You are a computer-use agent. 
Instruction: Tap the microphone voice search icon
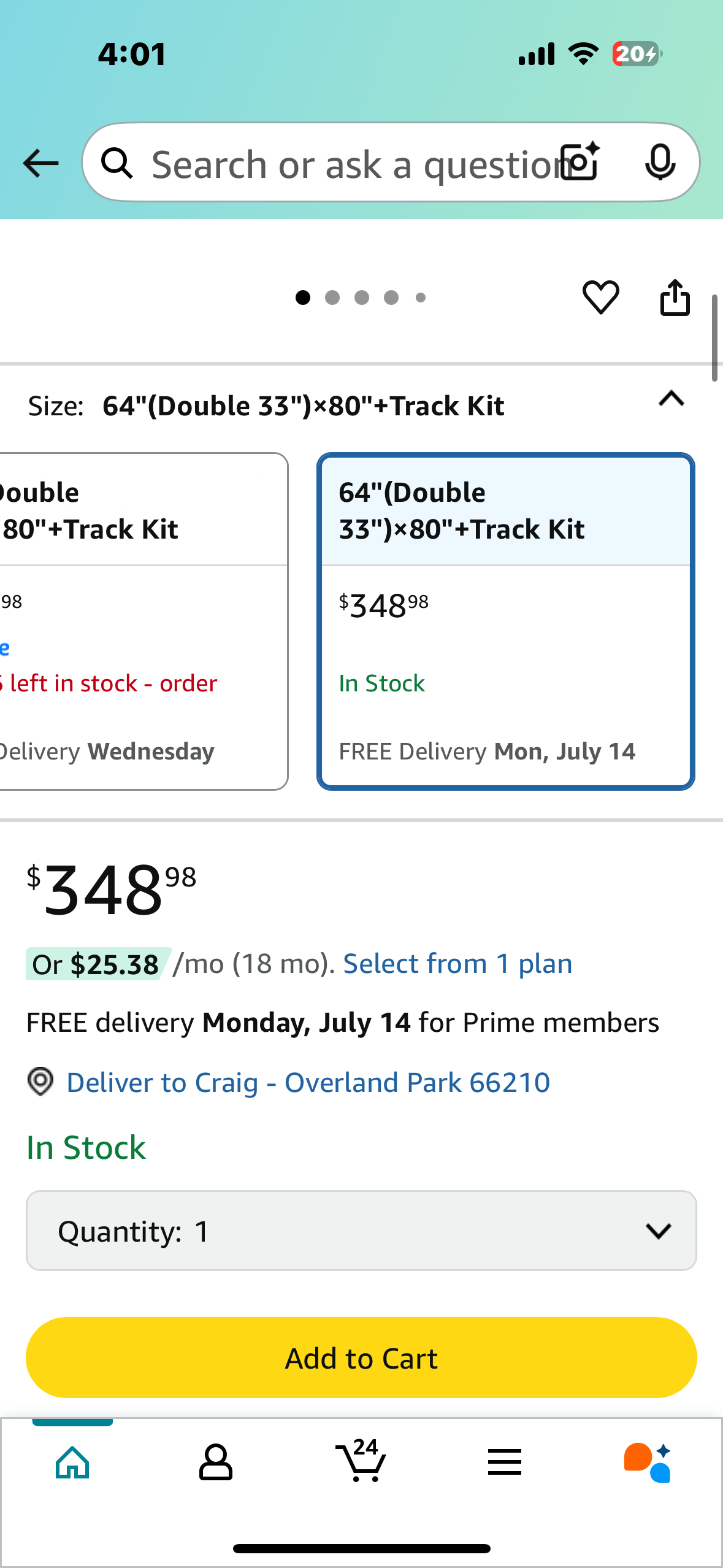tap(660, 163)
